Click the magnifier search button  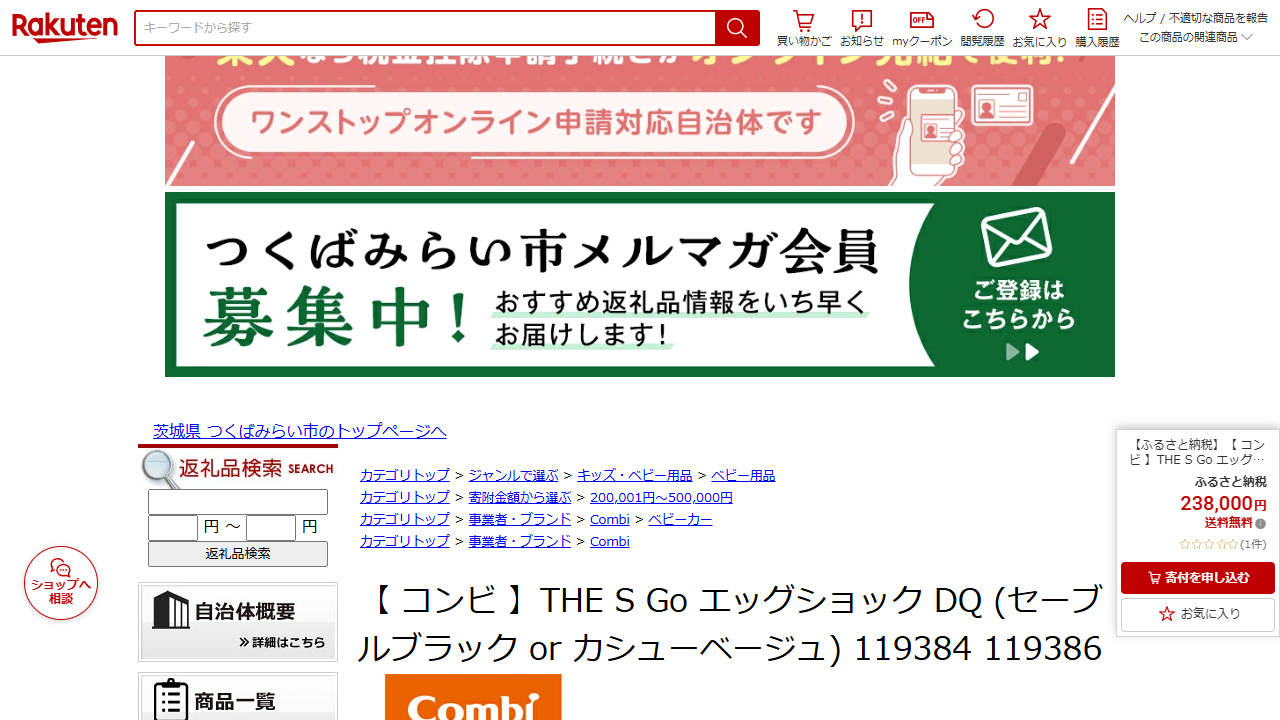coord(737,28)
